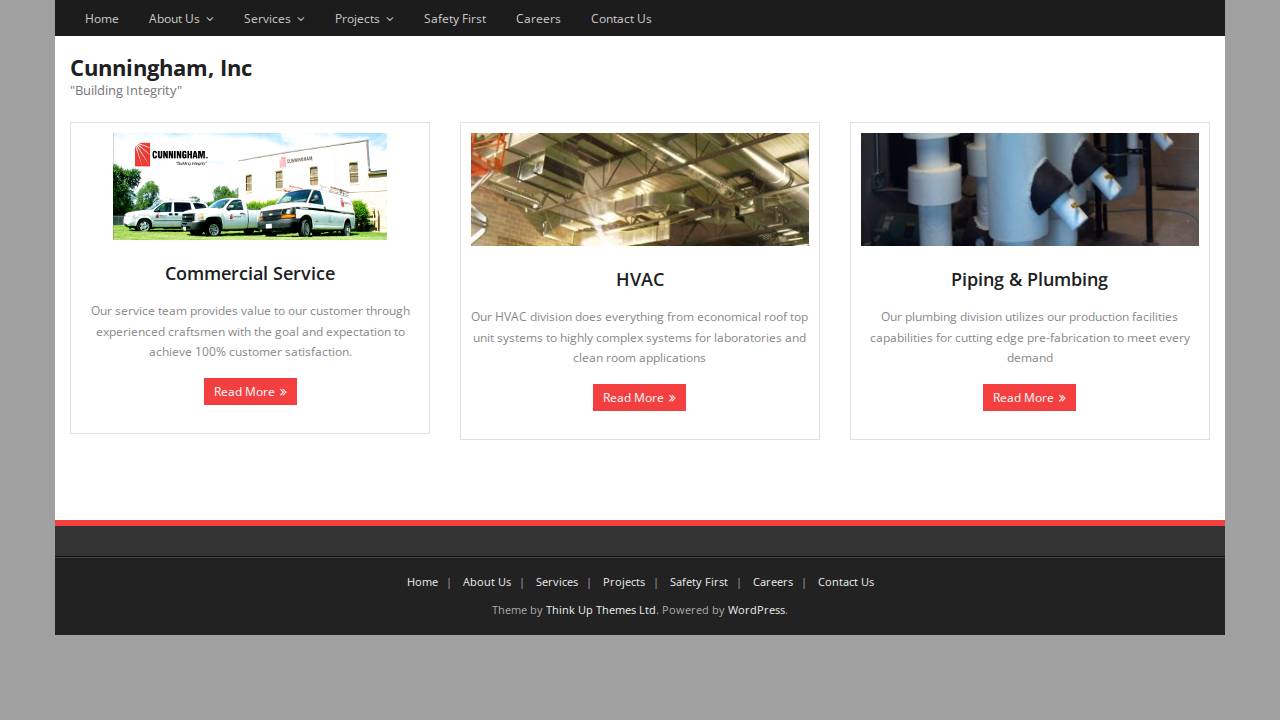Select Contact Us in the top navigation
The height and width of the screenshot is (720, 1280).
621,18
